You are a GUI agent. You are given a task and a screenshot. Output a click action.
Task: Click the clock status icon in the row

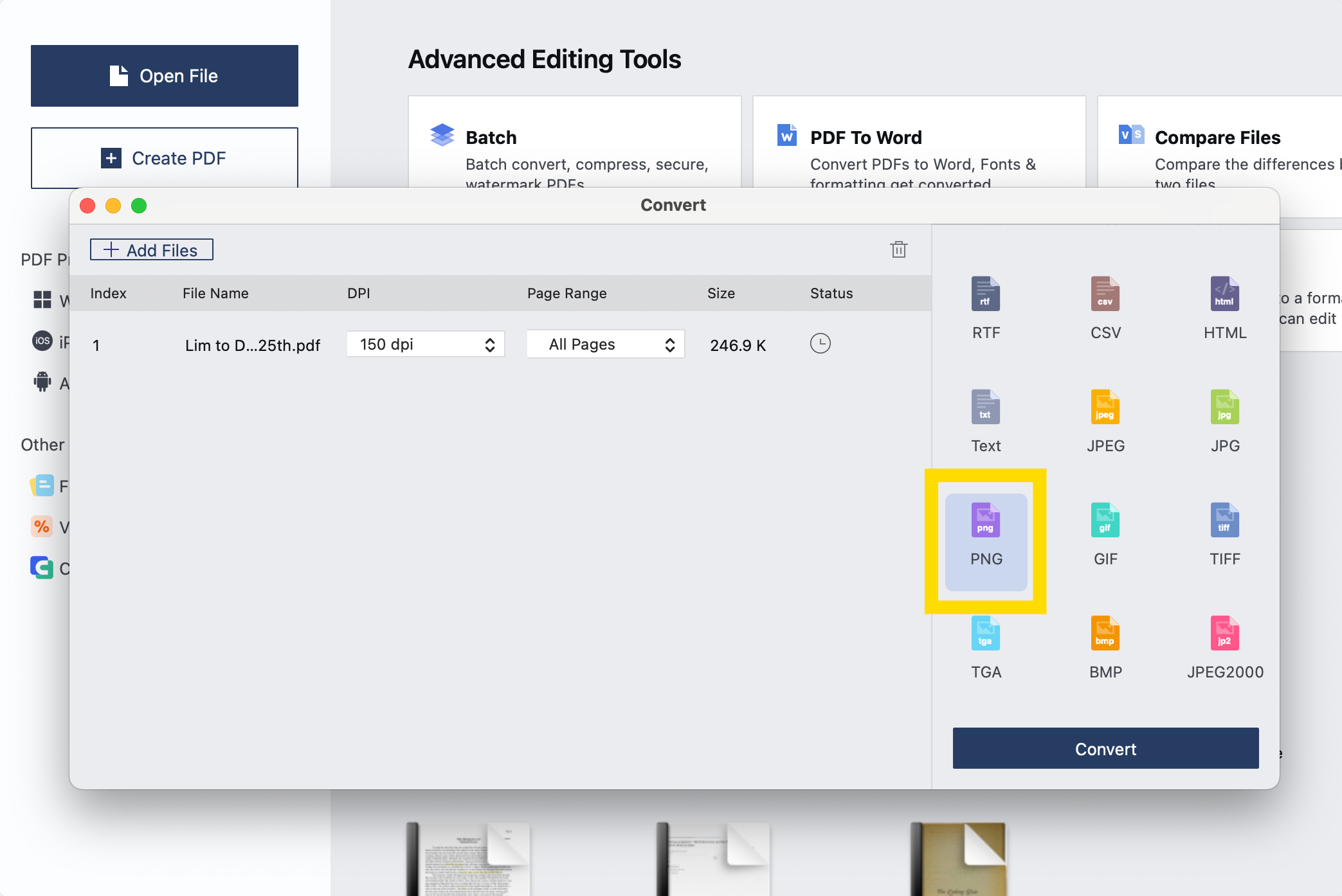(x=820, y=344)
